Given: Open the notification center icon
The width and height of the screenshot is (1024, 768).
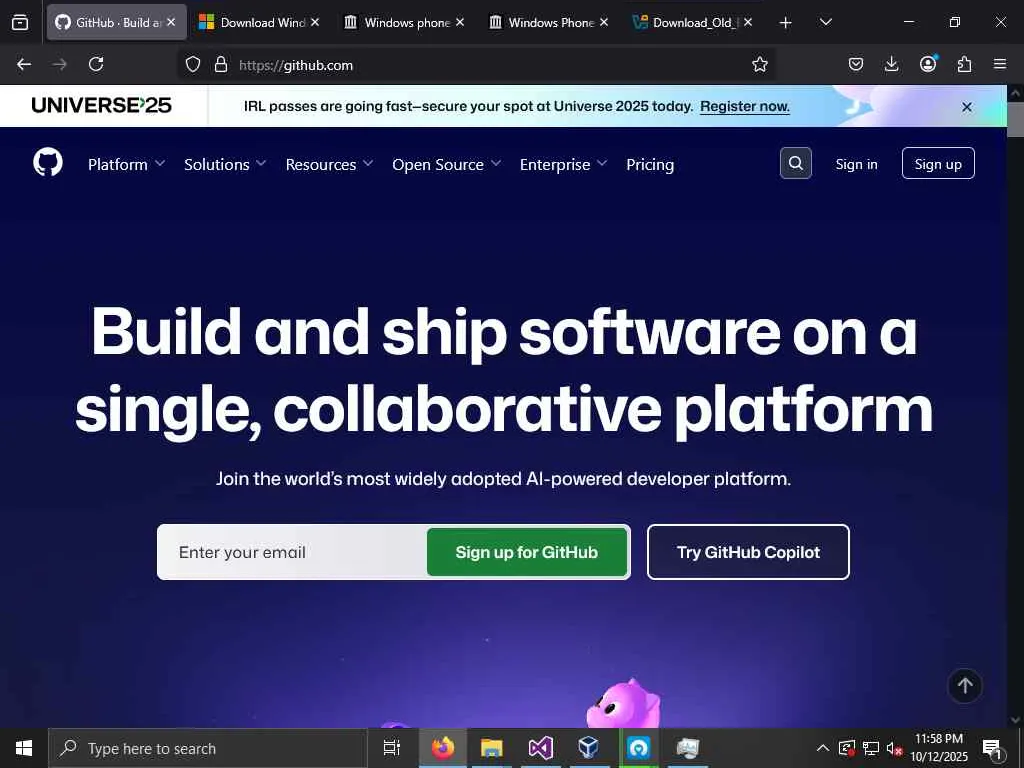Looking at the screenshot, I should [x=992, y=748].
